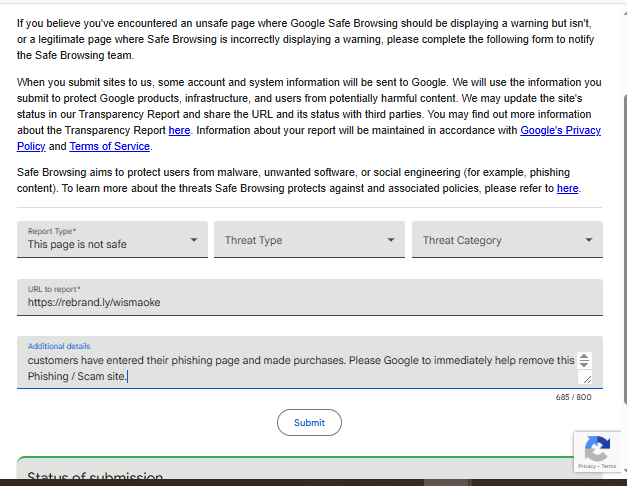Screen dimensions: 627x486
Task: Click the 685 / 800 character counter
Action: tap(573, 397)
